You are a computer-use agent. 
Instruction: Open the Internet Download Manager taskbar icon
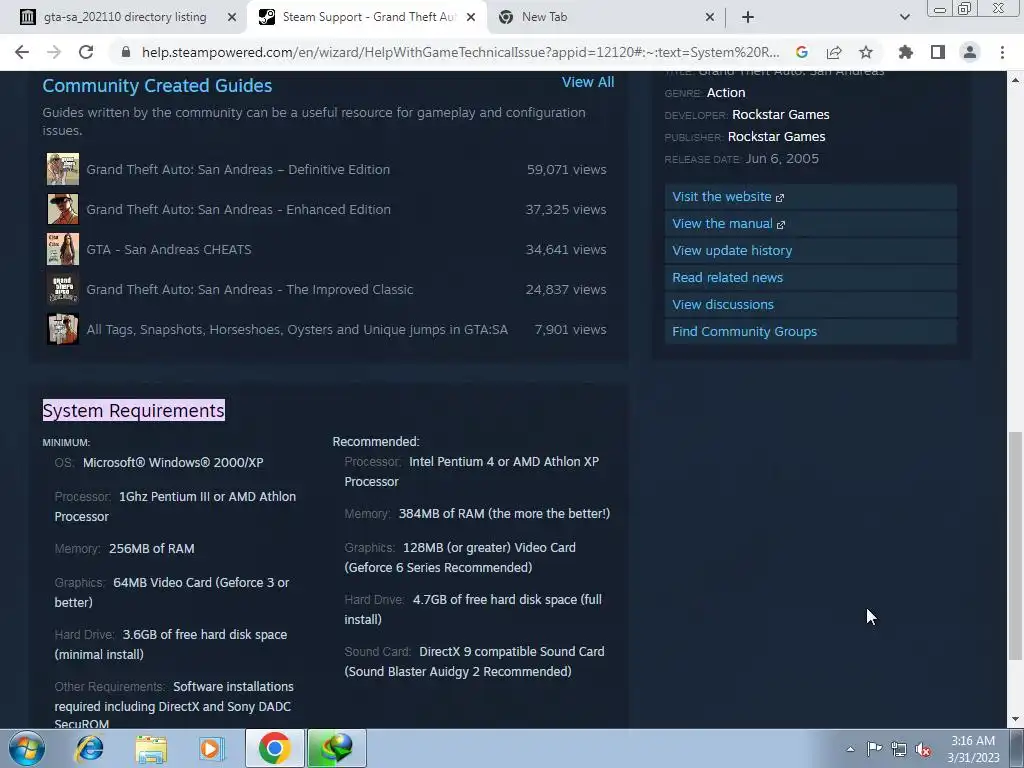[336, 748]
